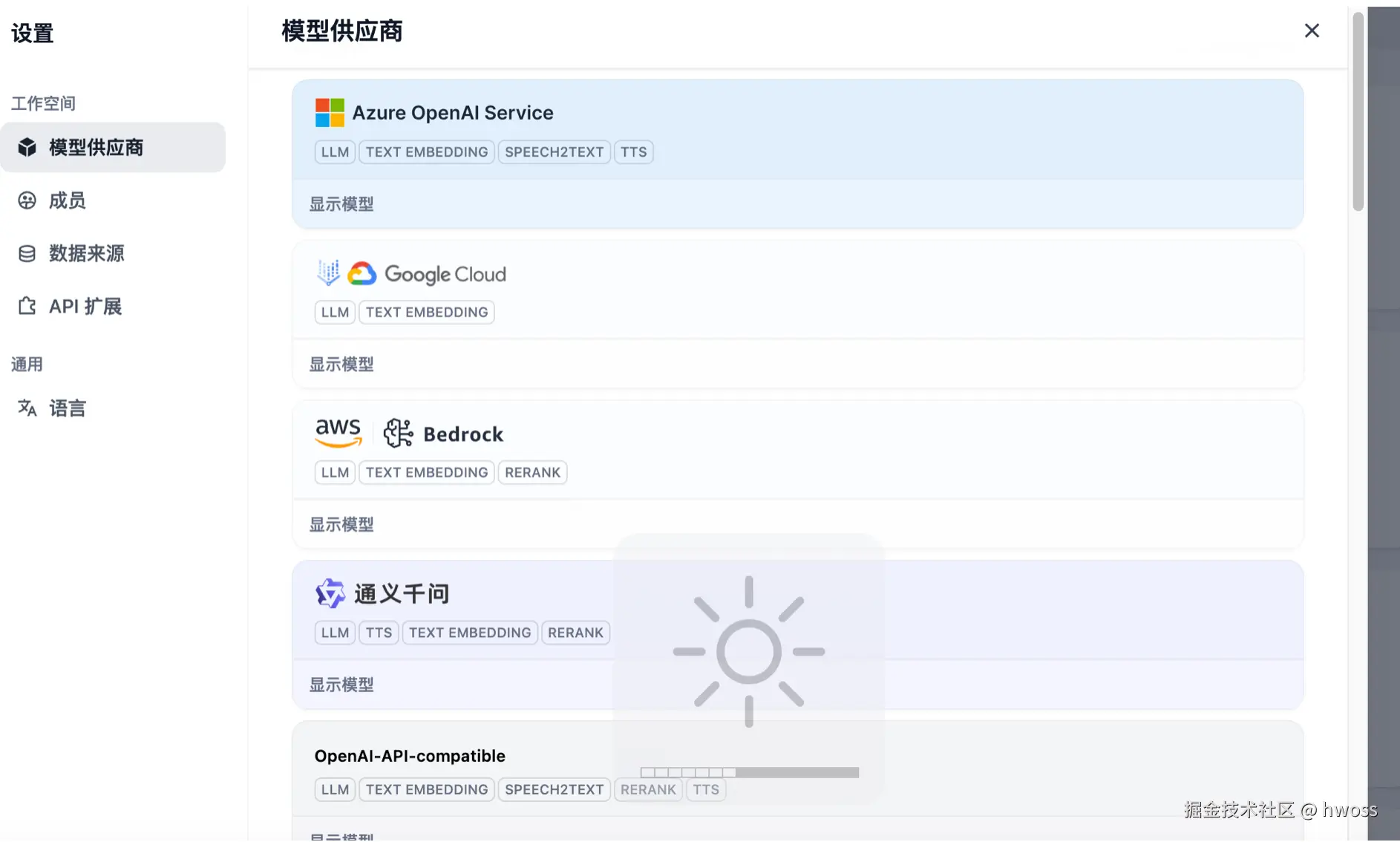Click the Bedrock brain icon
This screenshot has height=842, width=1400.
(x=398, y=434)
